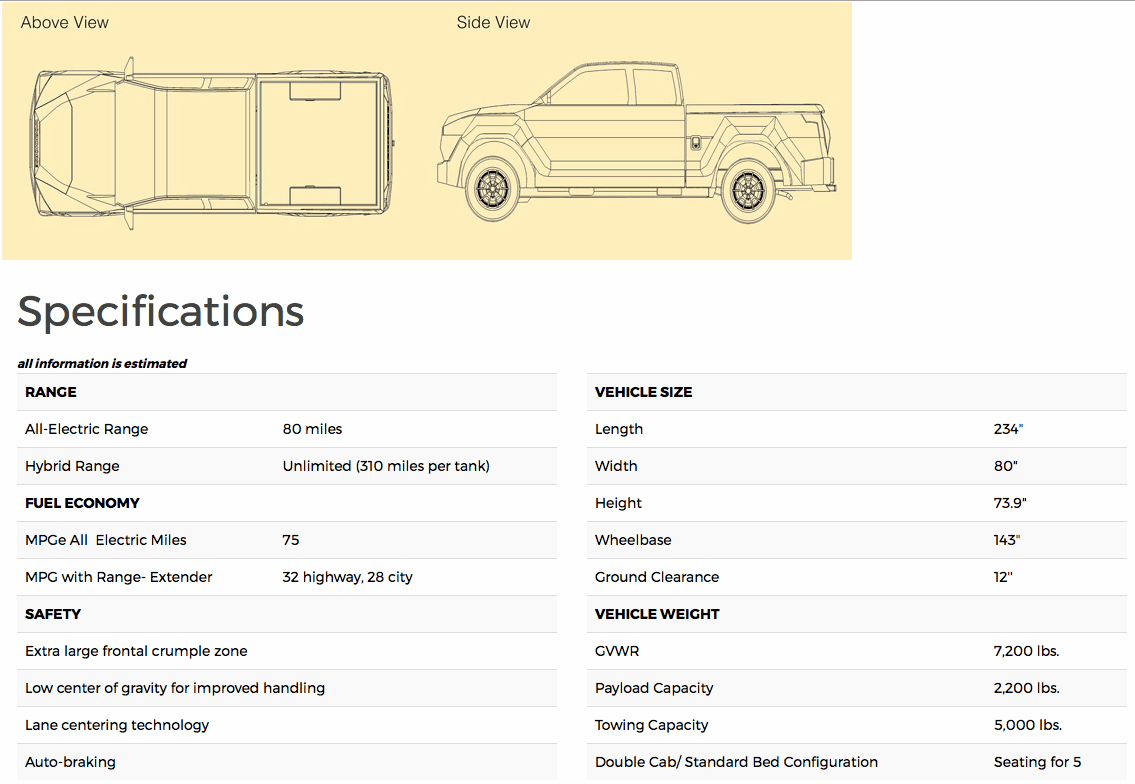Click 'Lane centering technology' row
Screen dimensions: 1135x784
(x=287, y=725)
